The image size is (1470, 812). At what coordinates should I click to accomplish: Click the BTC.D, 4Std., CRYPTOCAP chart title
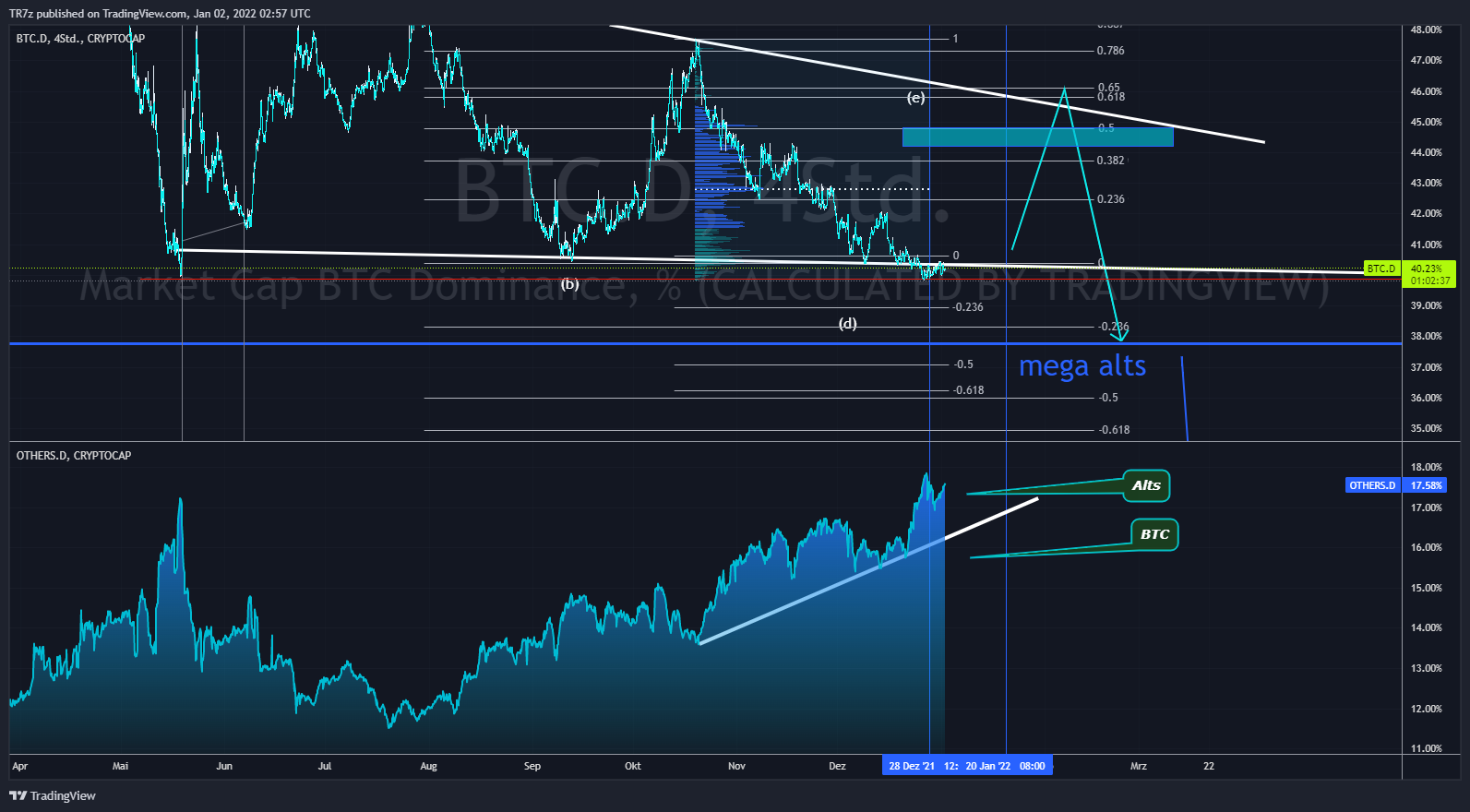[x=80, y=39]
